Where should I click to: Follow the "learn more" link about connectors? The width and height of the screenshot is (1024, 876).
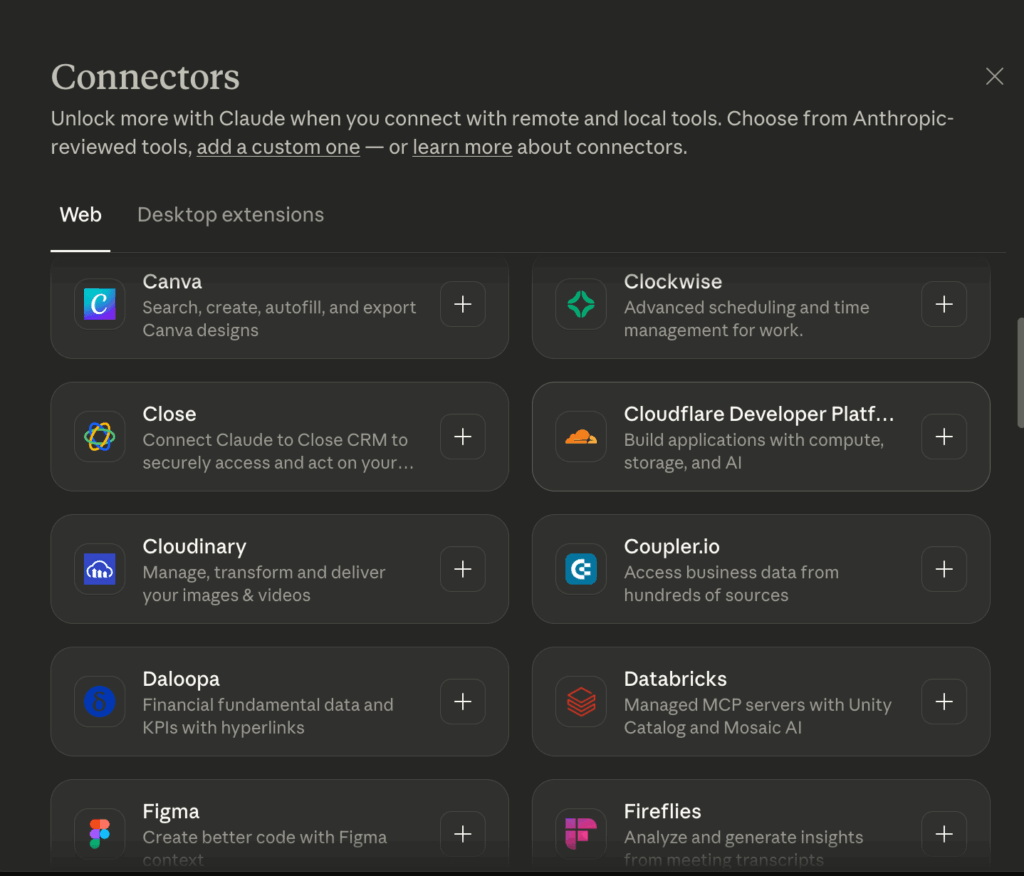[462, 148]
